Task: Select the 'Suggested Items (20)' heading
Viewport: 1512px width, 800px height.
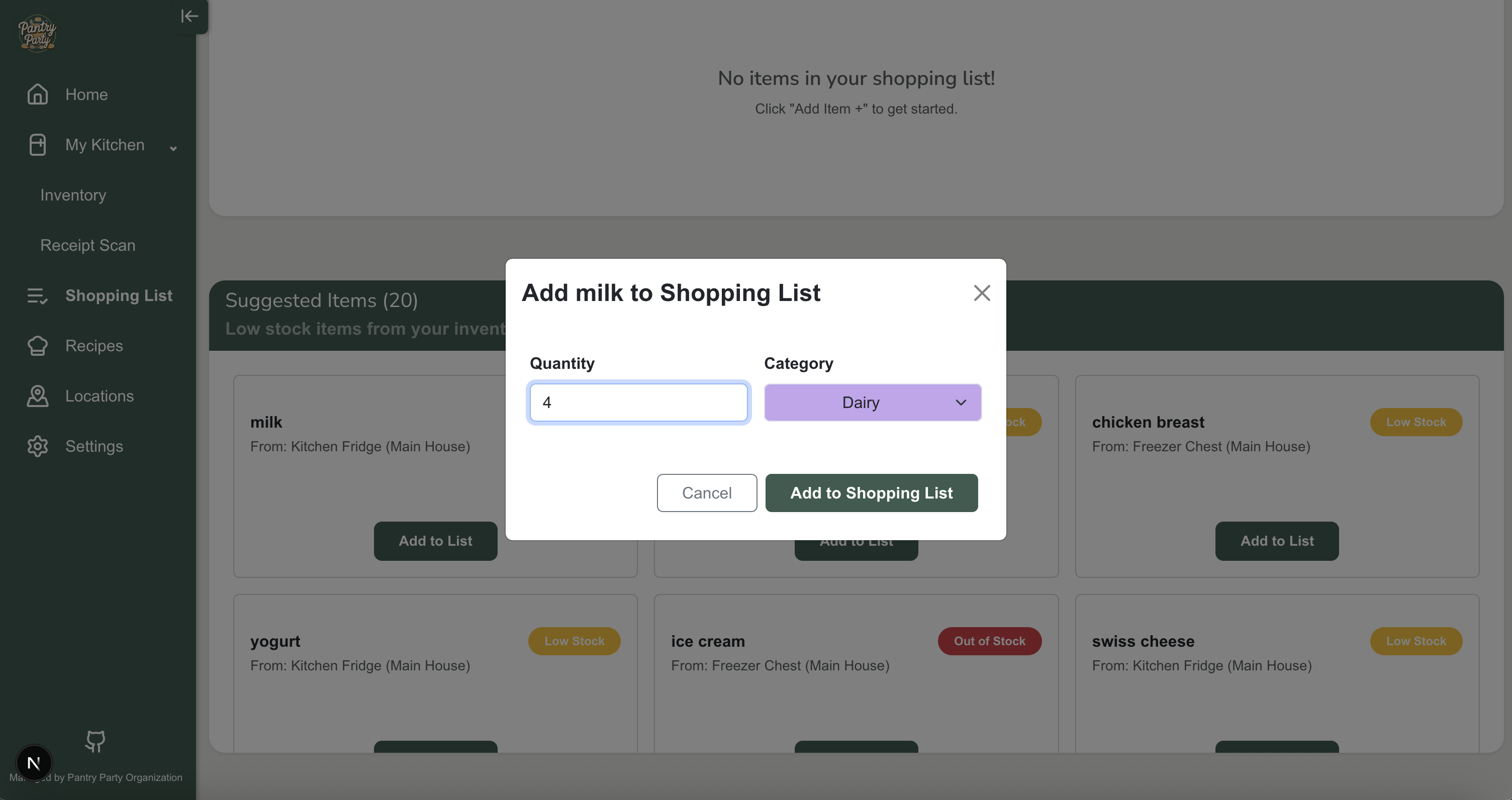Action: [322, 301]
